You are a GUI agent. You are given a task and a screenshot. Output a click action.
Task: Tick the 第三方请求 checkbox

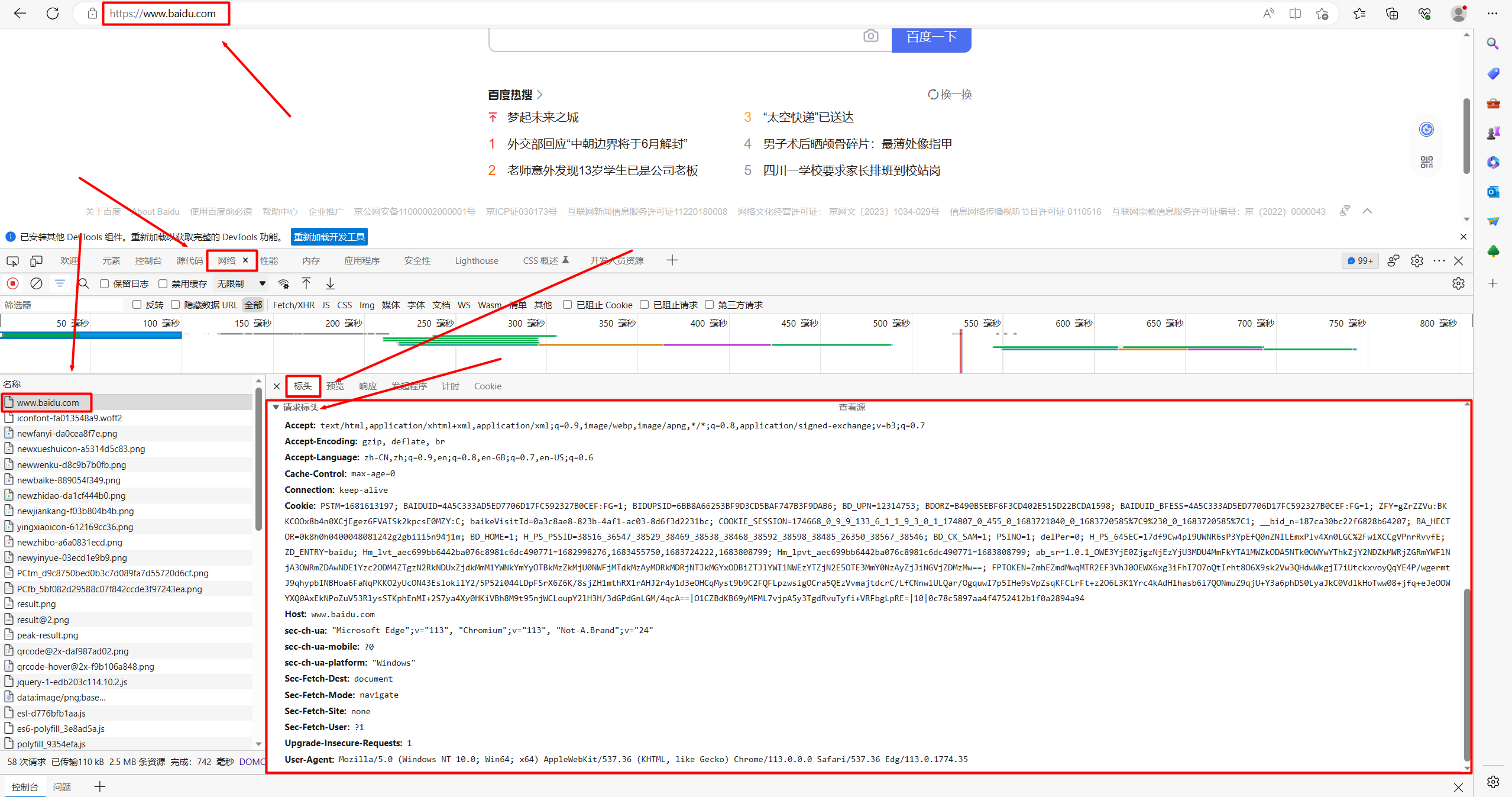pos(710,305)
